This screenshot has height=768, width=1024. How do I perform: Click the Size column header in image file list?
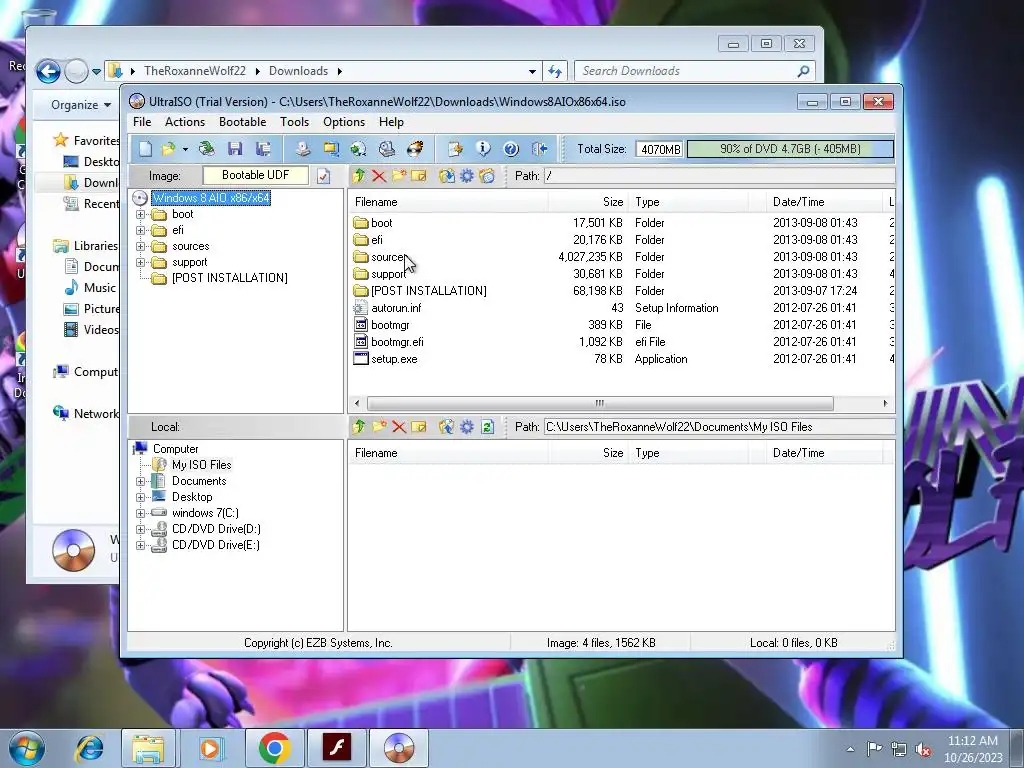pyautogui.click(x=587, y=202)
